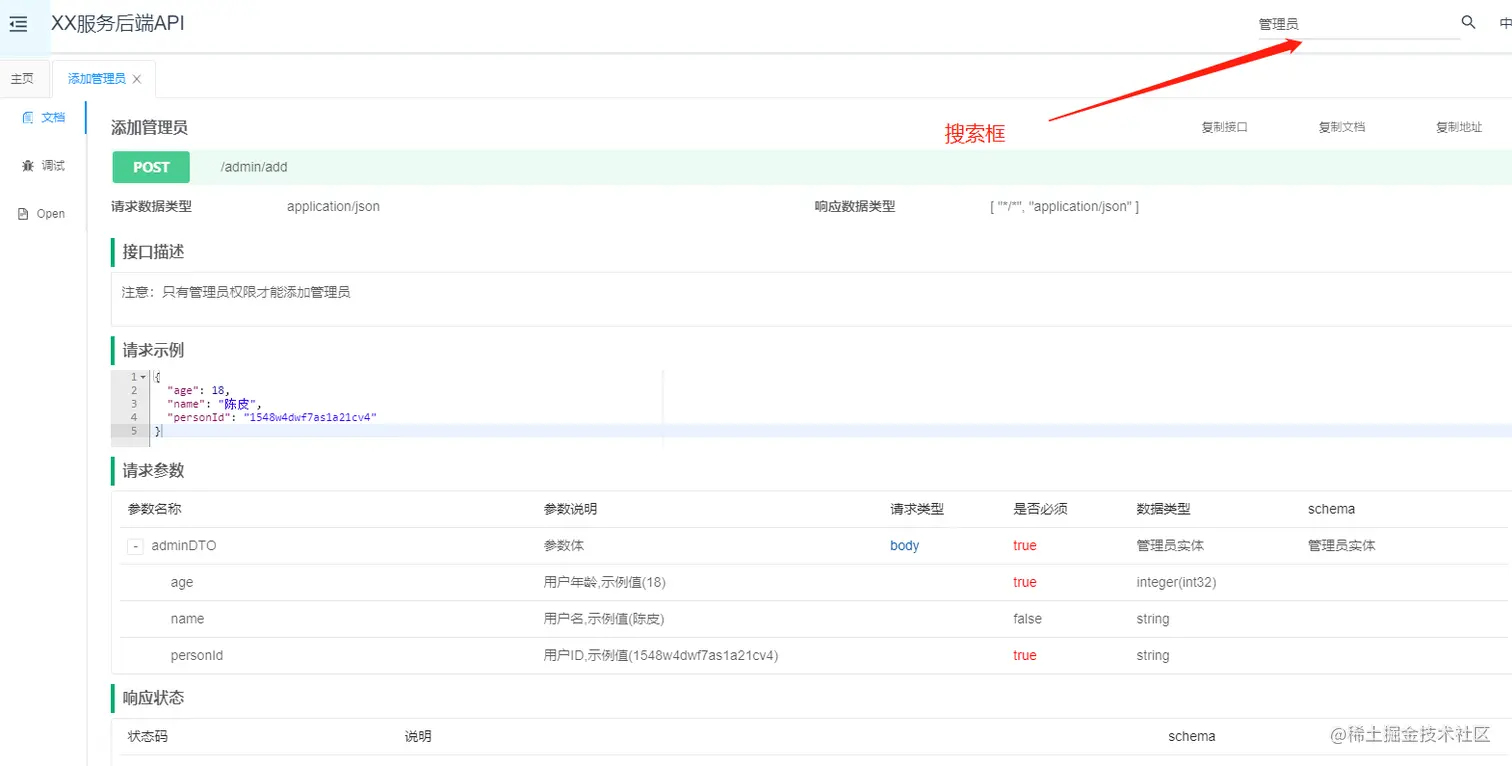Open the 文档 side tab
This screenshot has width=1512, height=766.
(x=43, y=117)
